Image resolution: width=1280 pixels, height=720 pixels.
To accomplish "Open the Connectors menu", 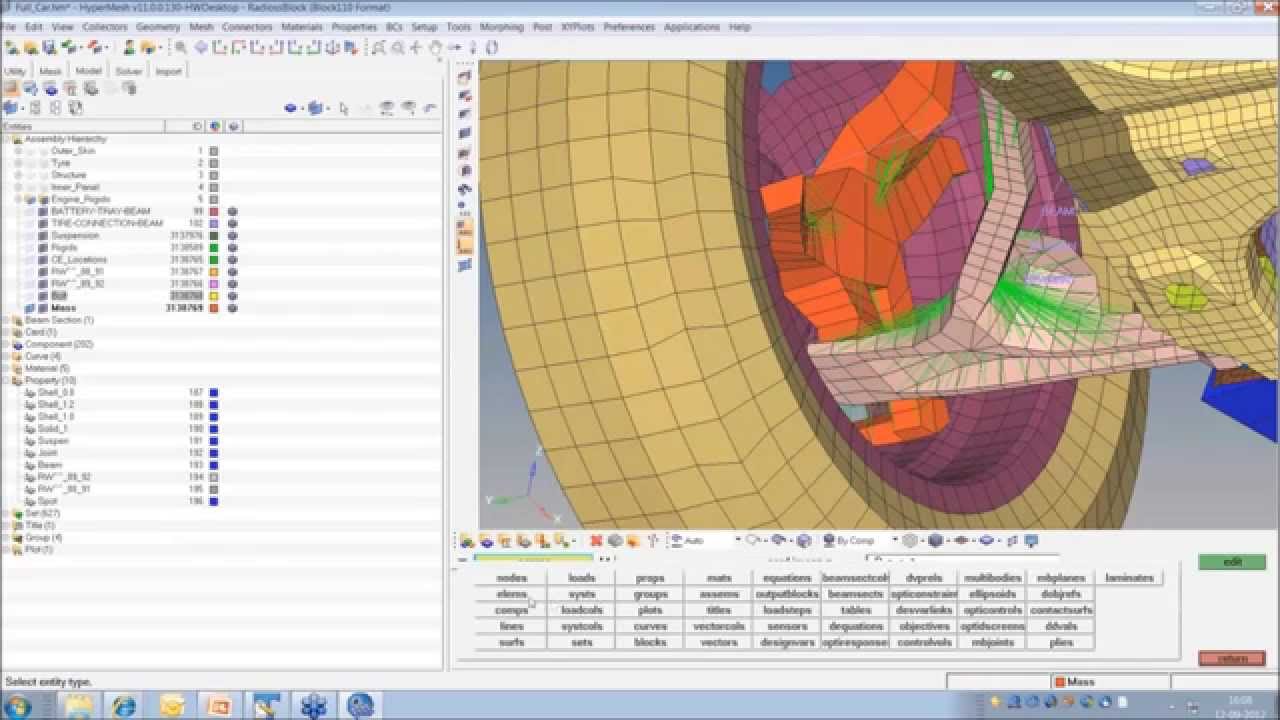I will [x=247, y=27].
